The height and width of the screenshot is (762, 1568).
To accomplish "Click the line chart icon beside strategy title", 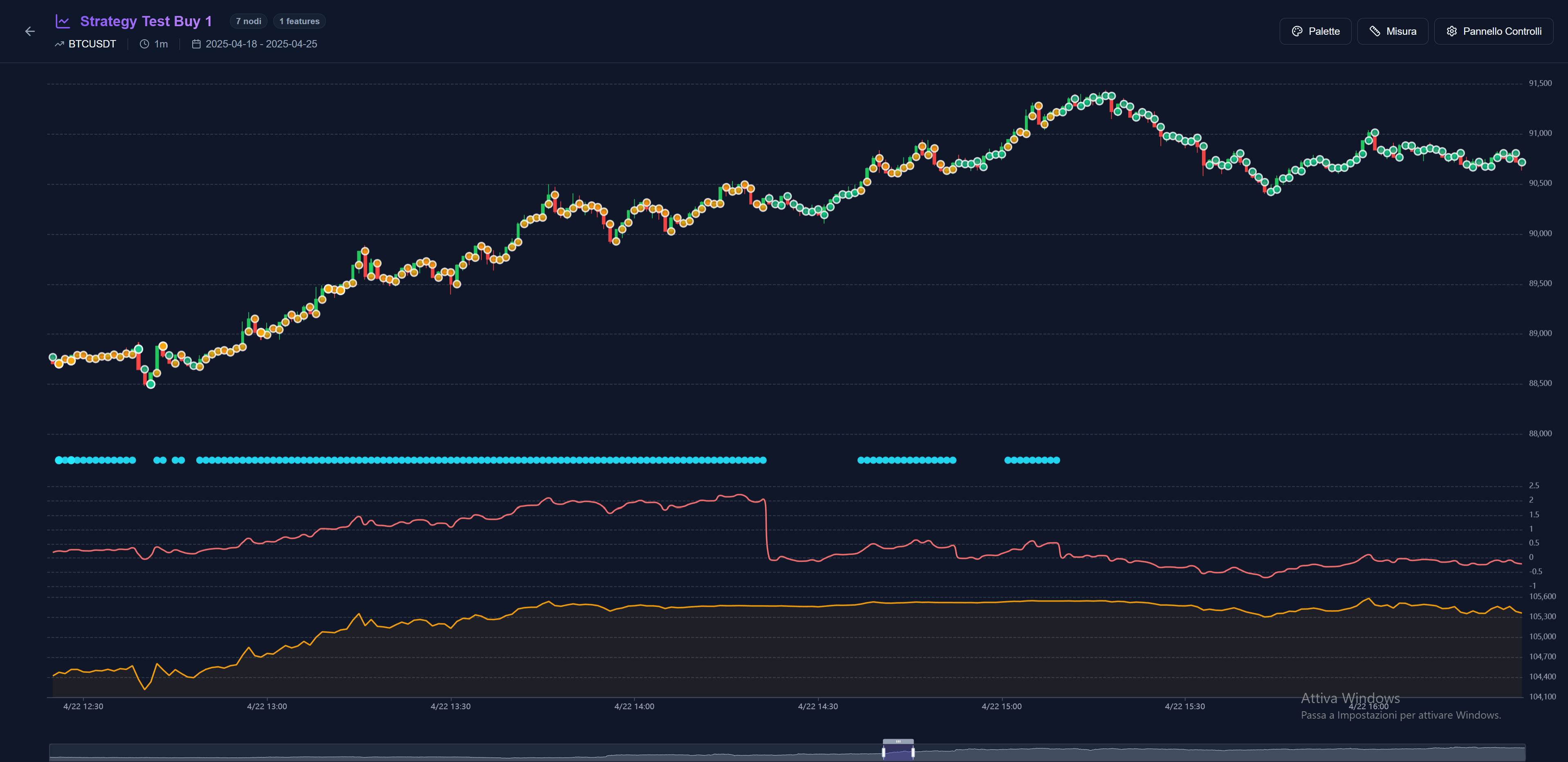I will pos(63,21).
